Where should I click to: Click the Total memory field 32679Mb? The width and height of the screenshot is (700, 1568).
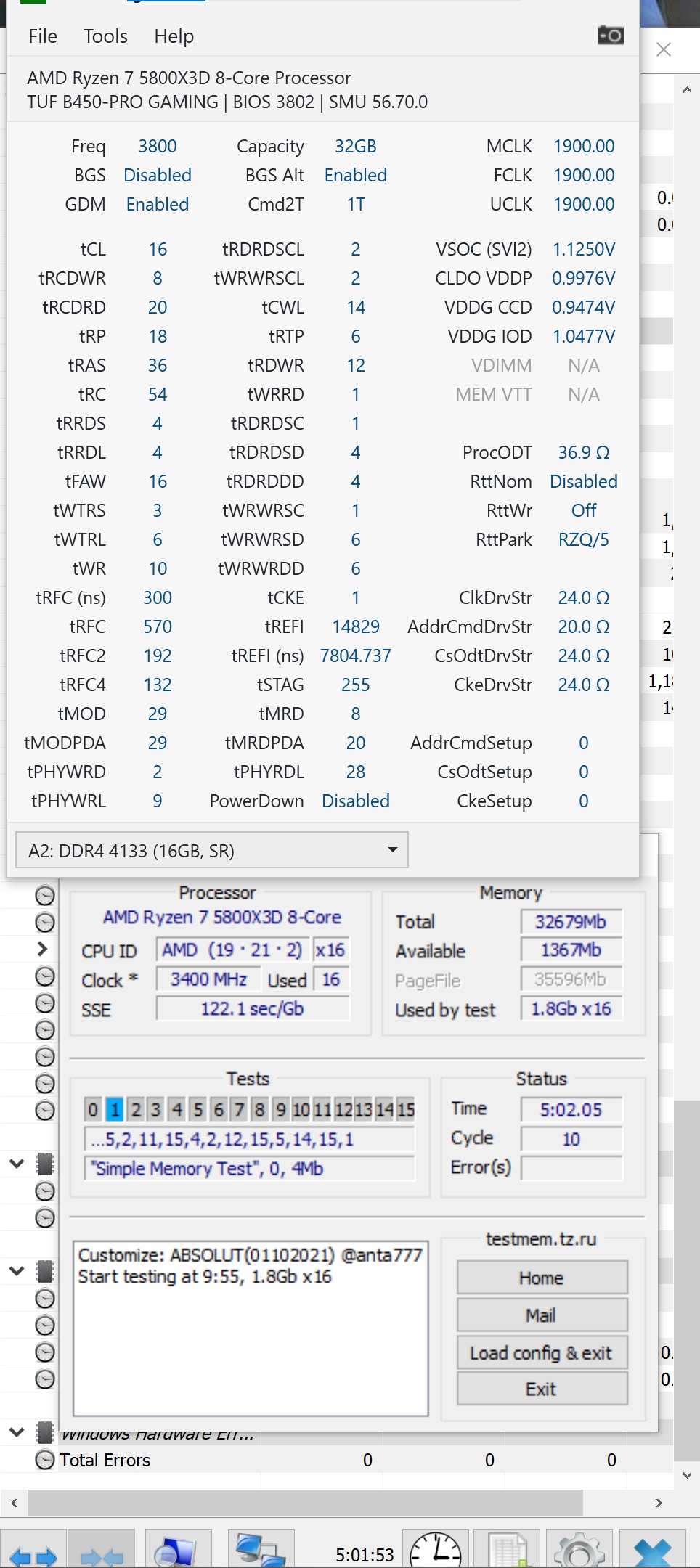(571, 921)
